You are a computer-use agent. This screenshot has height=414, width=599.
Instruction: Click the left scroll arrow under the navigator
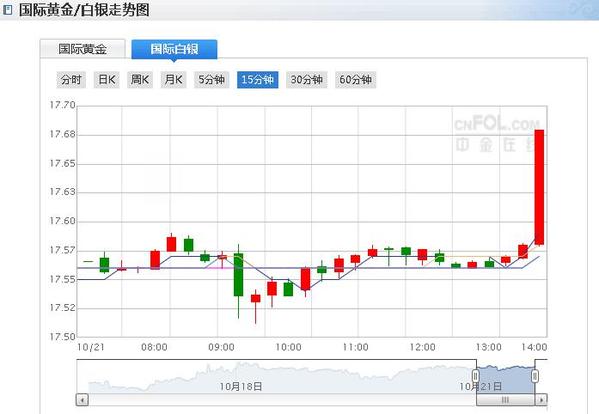tap(82, 400)
